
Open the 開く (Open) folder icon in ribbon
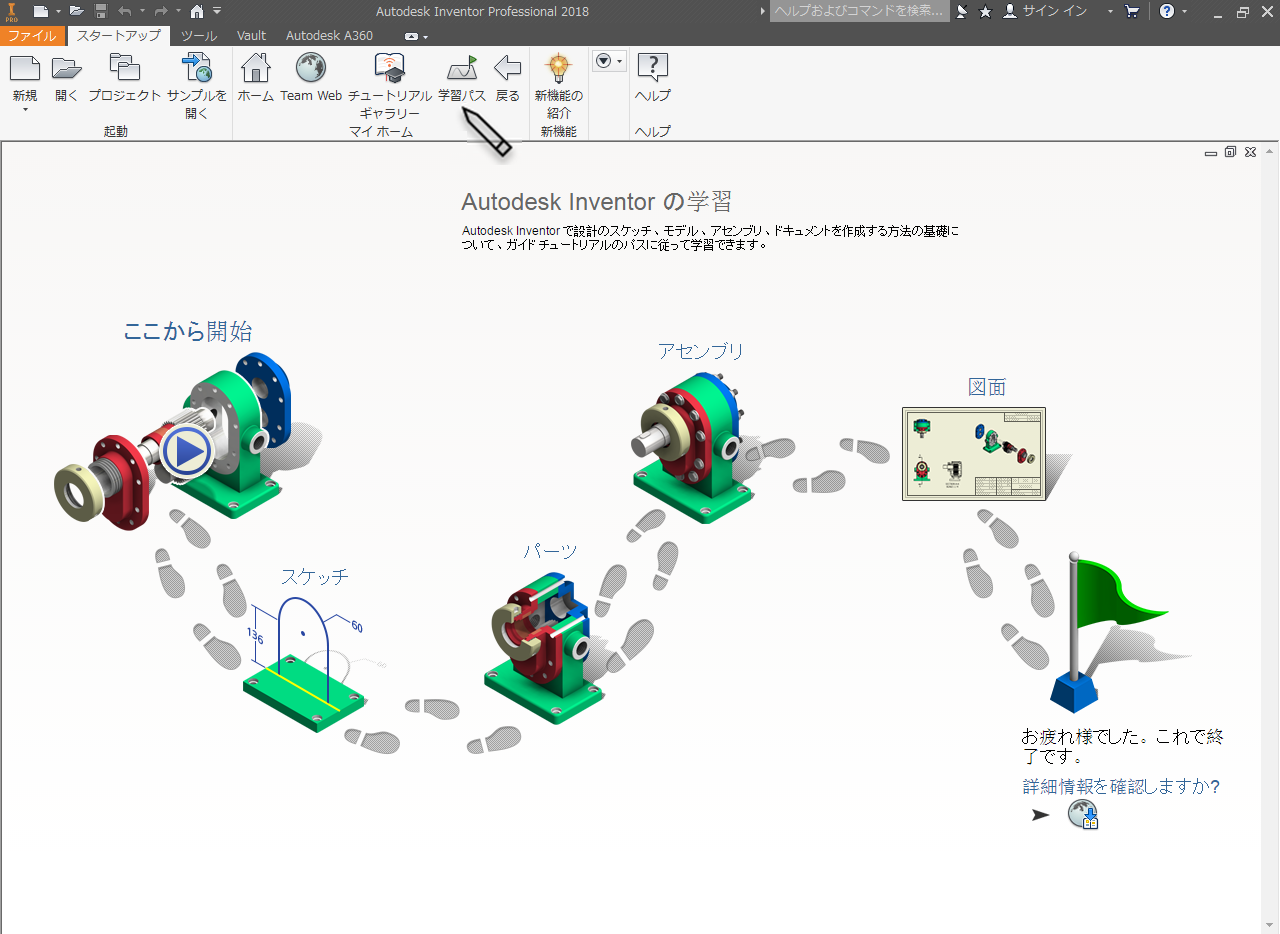(x=67, y=68)
